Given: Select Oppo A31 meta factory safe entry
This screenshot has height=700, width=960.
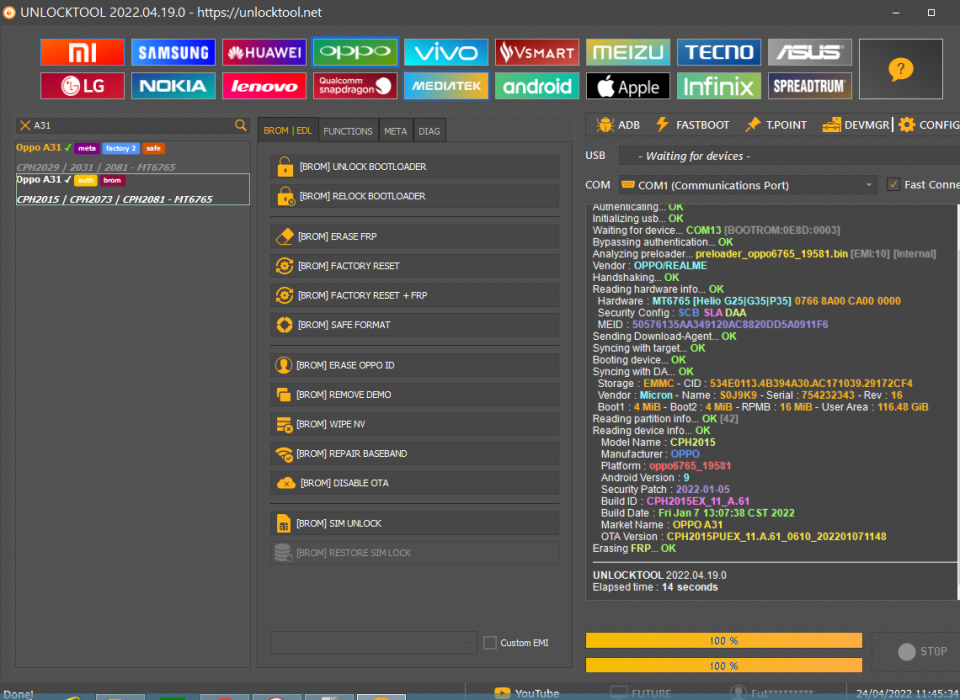Looking at the screenshot, I should [x=132, y=157].
